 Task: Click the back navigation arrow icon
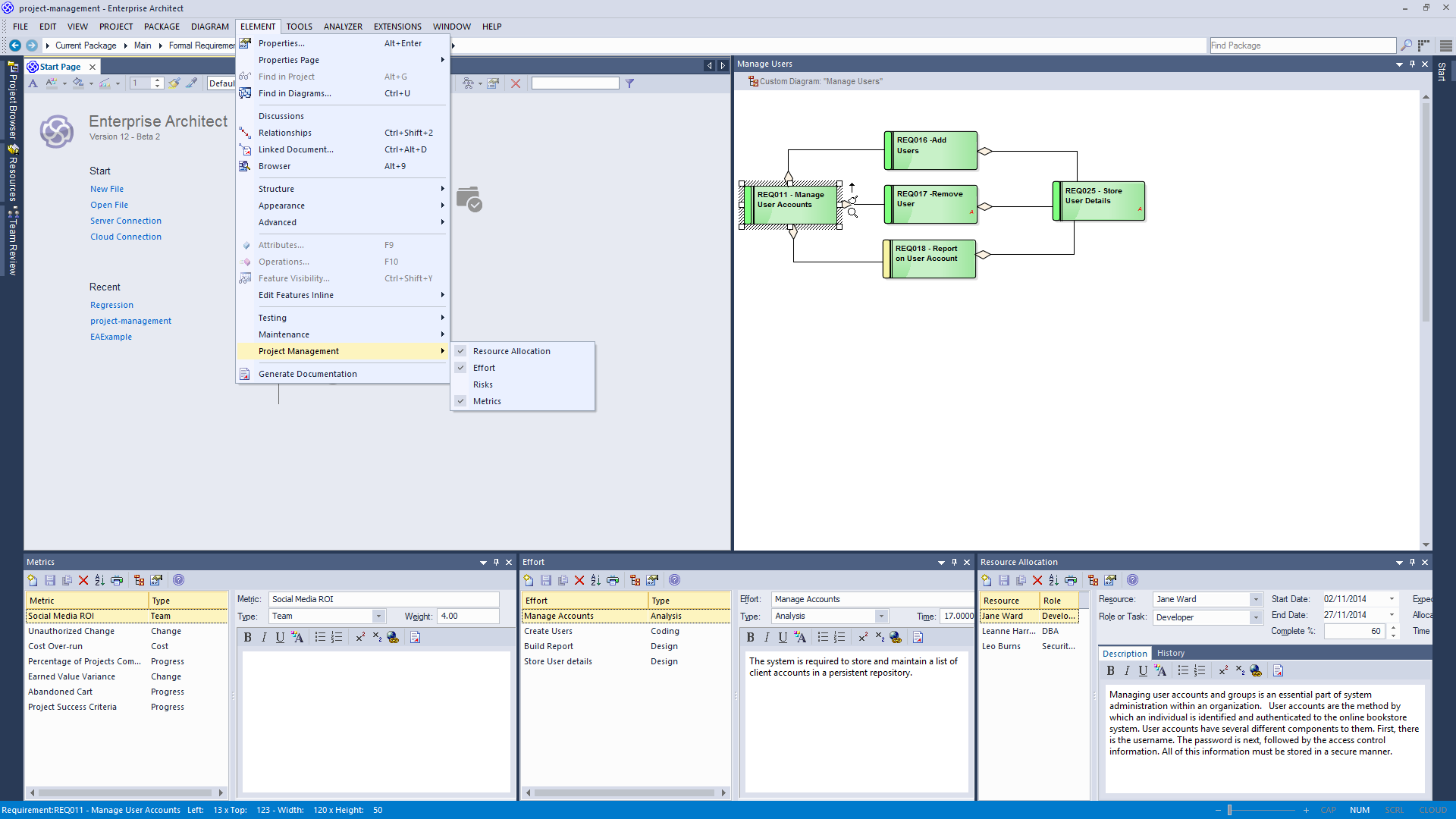(14, 45)
